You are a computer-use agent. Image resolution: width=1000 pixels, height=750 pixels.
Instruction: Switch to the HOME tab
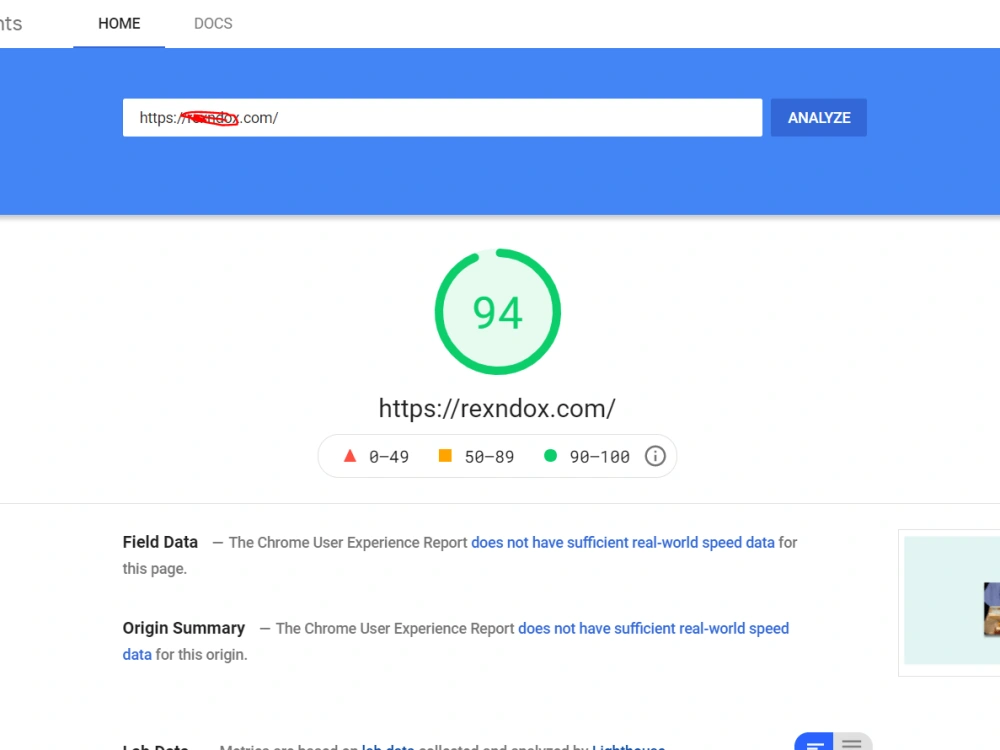(119, 24)
